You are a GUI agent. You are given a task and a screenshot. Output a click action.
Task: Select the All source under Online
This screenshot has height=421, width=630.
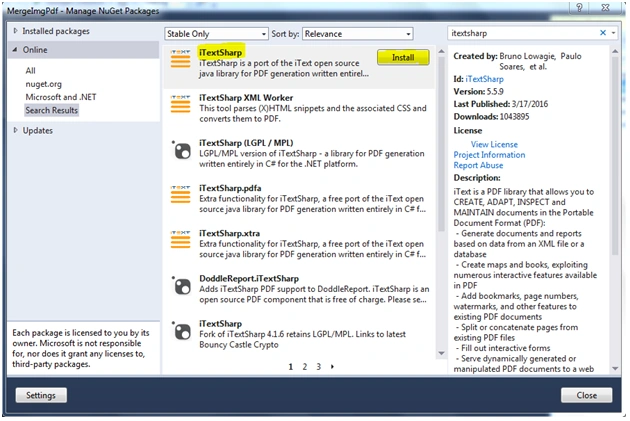31,71
